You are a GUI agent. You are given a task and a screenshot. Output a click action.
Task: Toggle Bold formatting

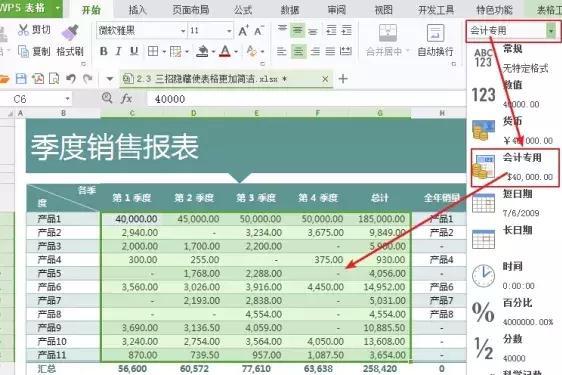(x=104, y=52)
